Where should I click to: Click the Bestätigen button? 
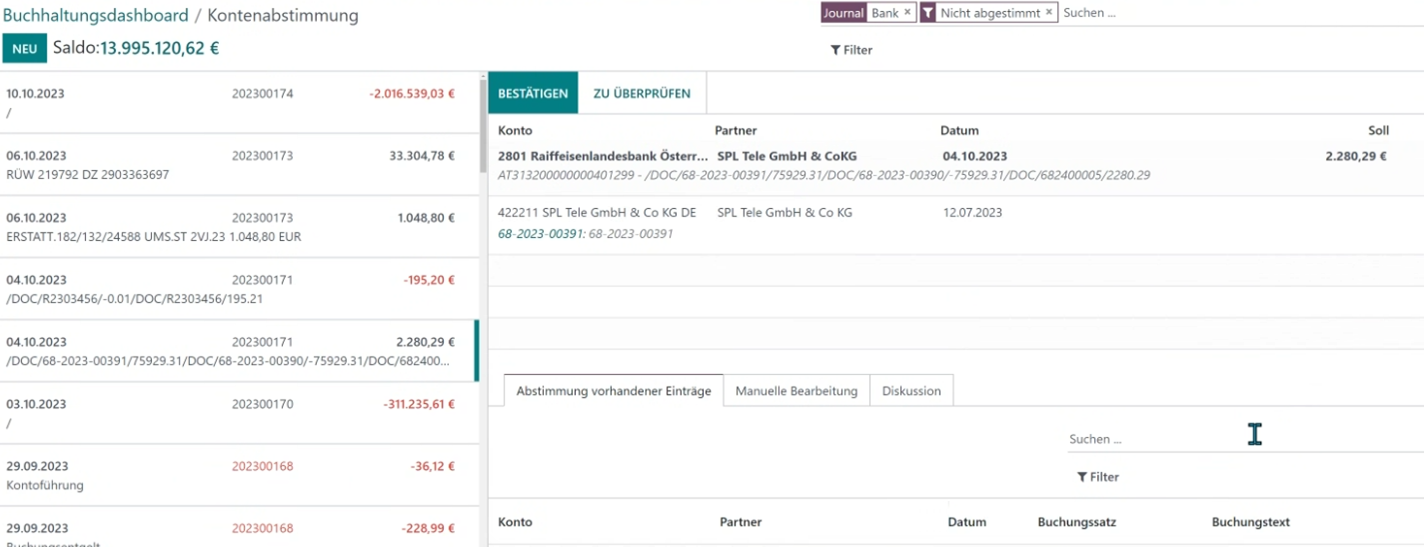tap(533, 93)
